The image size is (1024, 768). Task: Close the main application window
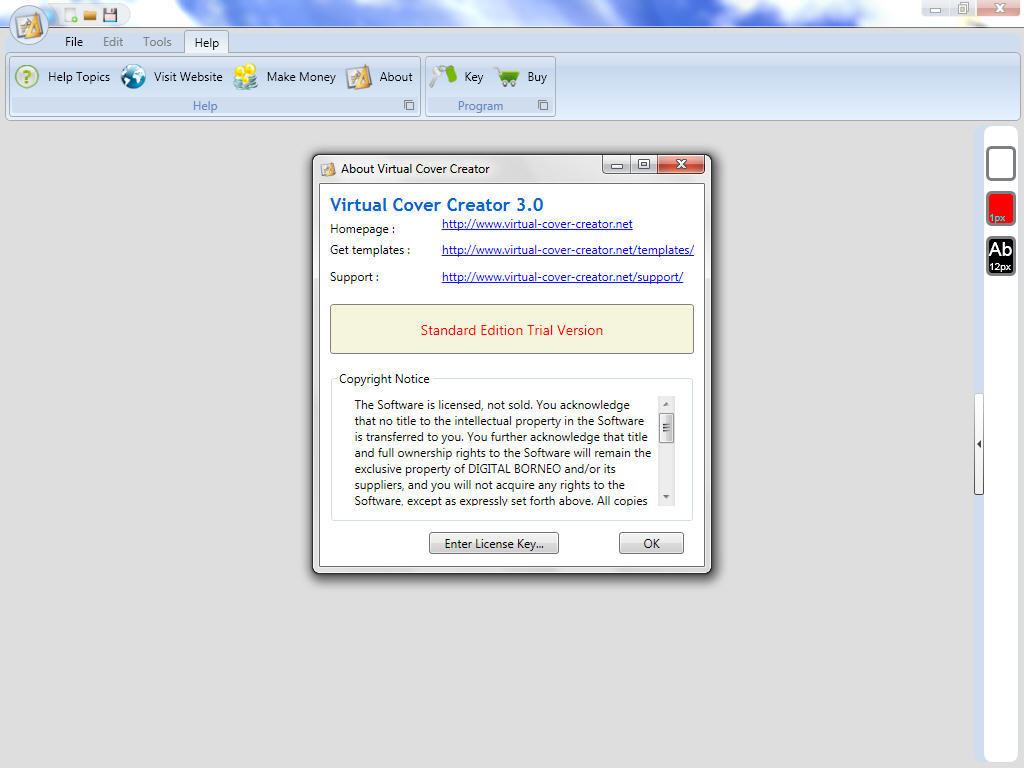(1000, 8)
